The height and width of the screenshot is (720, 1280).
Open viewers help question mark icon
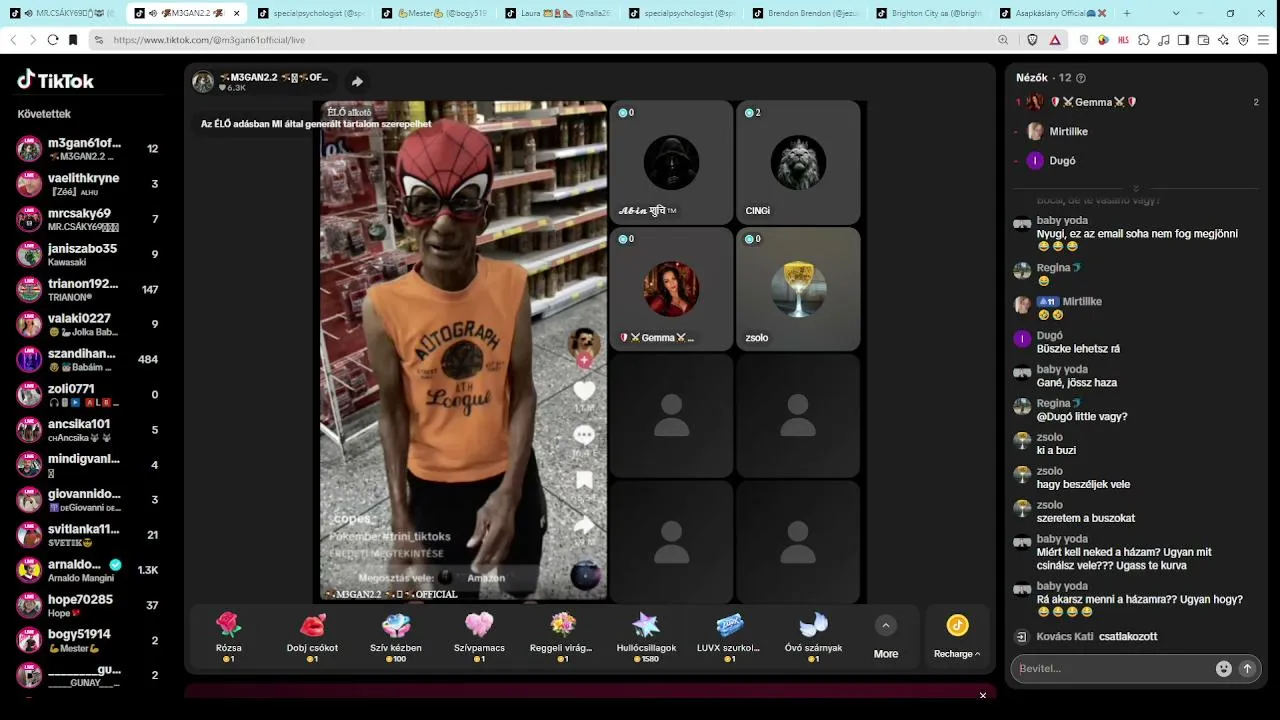click(x=1080, y=78)
